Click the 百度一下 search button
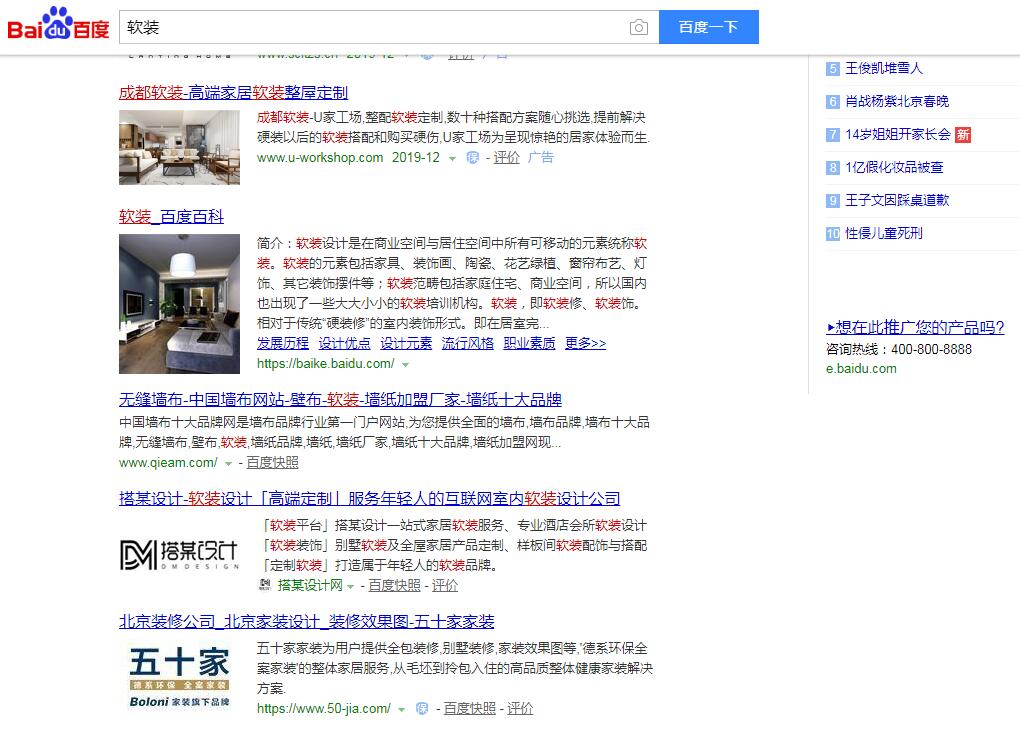The height and width of the screenshot is (731, 1020). (708, 27)
